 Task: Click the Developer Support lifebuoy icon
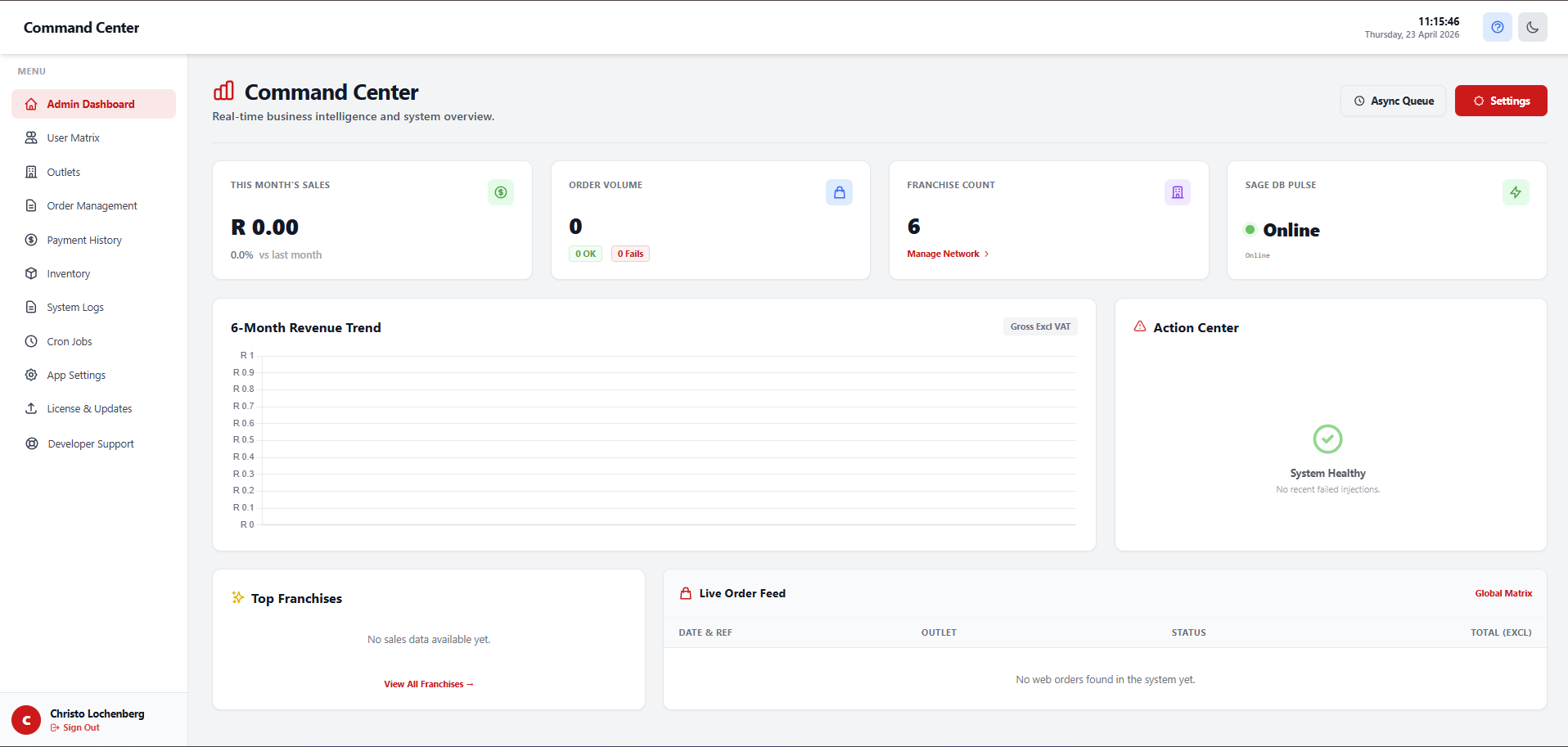point(32,443)
